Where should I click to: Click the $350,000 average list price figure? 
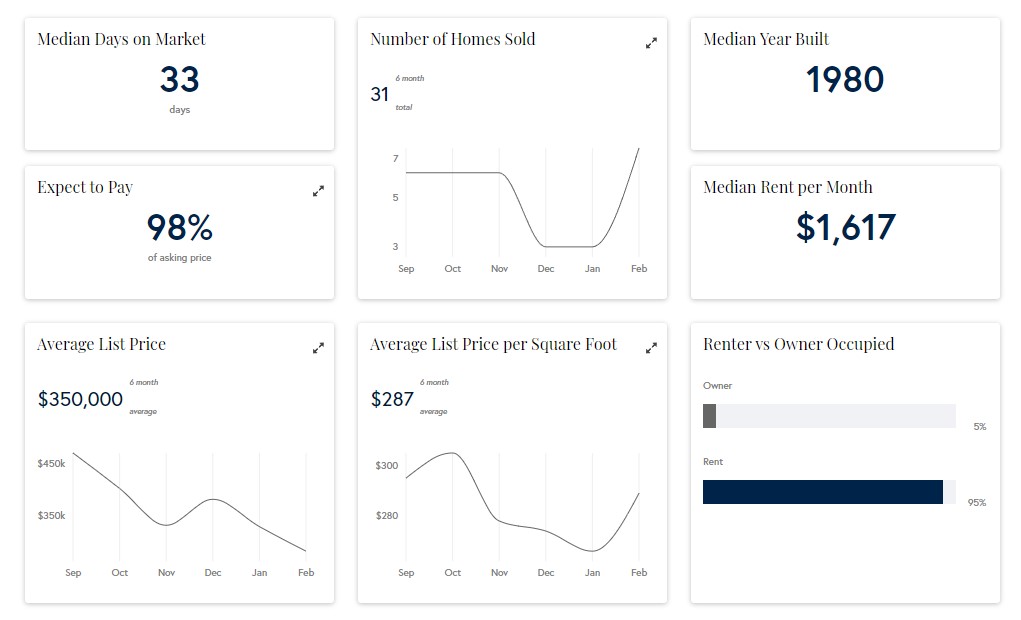80,399
